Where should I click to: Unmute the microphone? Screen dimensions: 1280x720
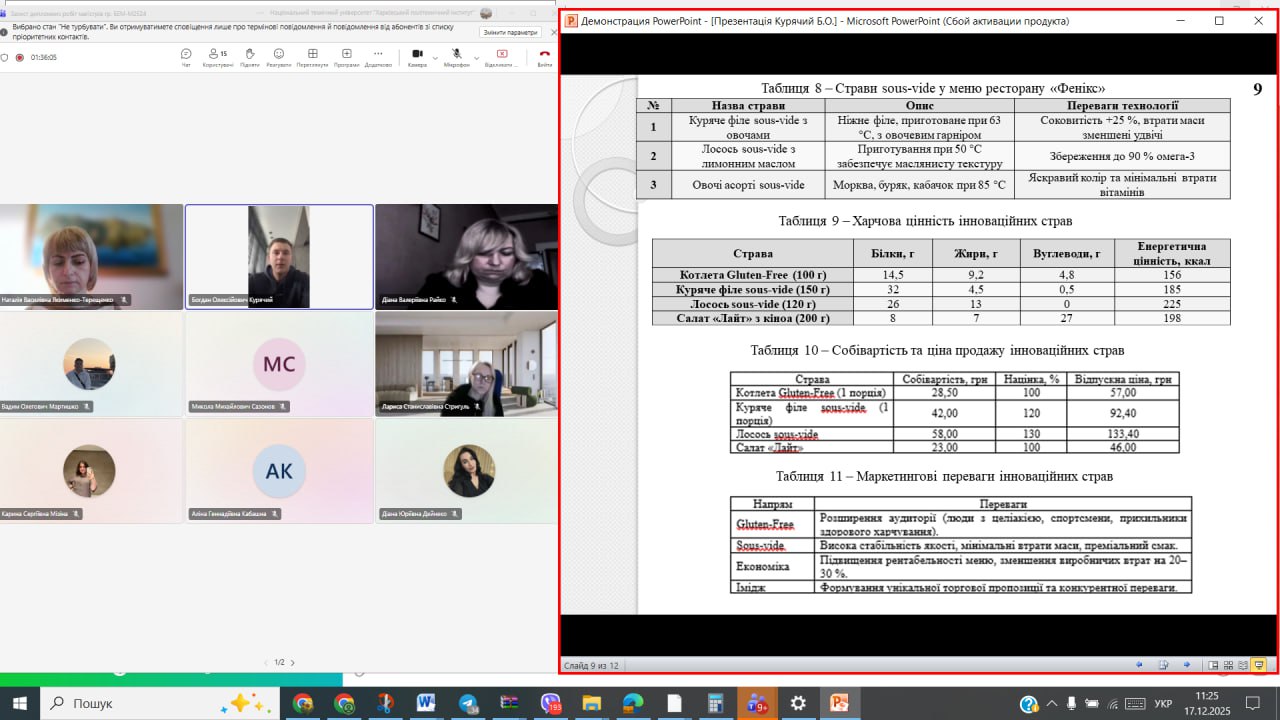point(456,54)
